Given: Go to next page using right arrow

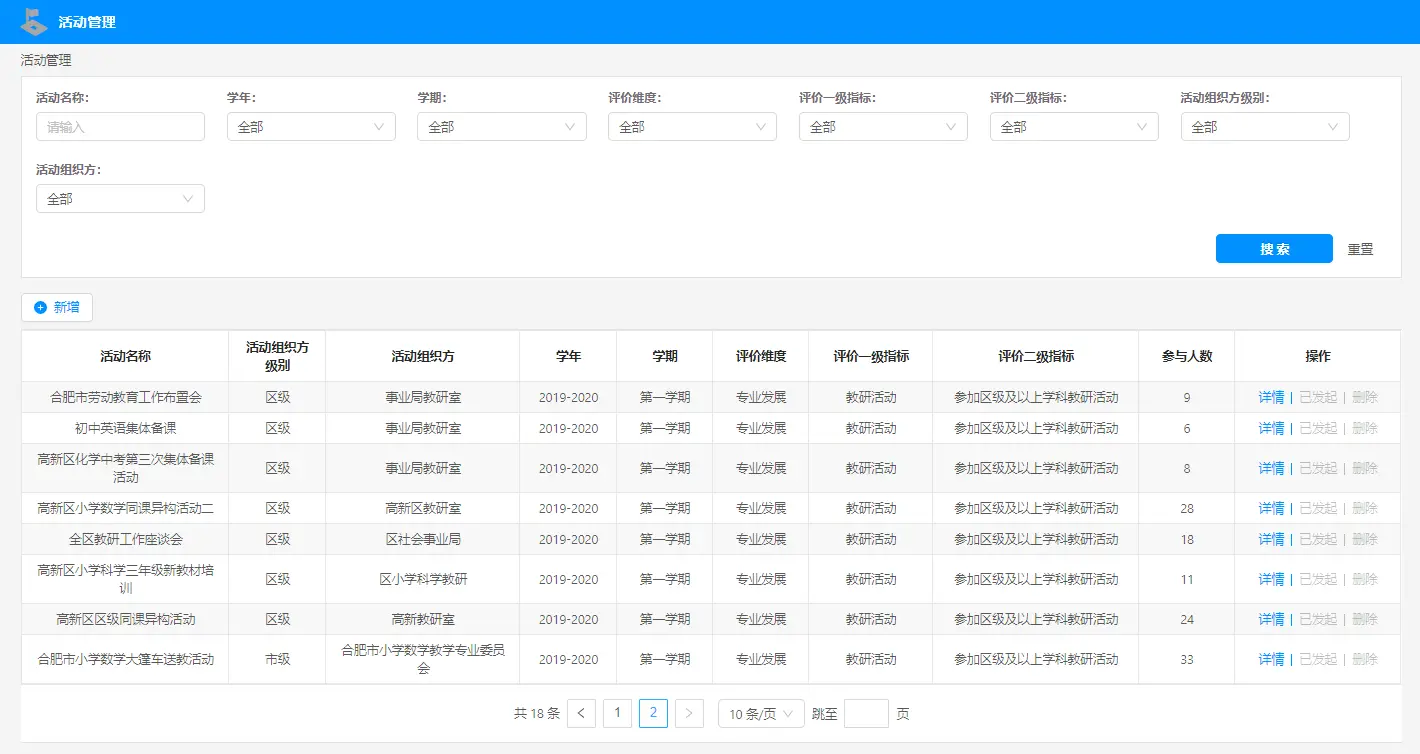Looking at the screenshot, I should point(689,713).
